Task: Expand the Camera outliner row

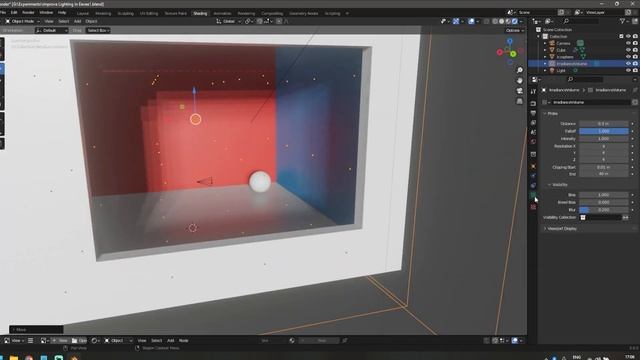Action: click(x=545, y=43)
